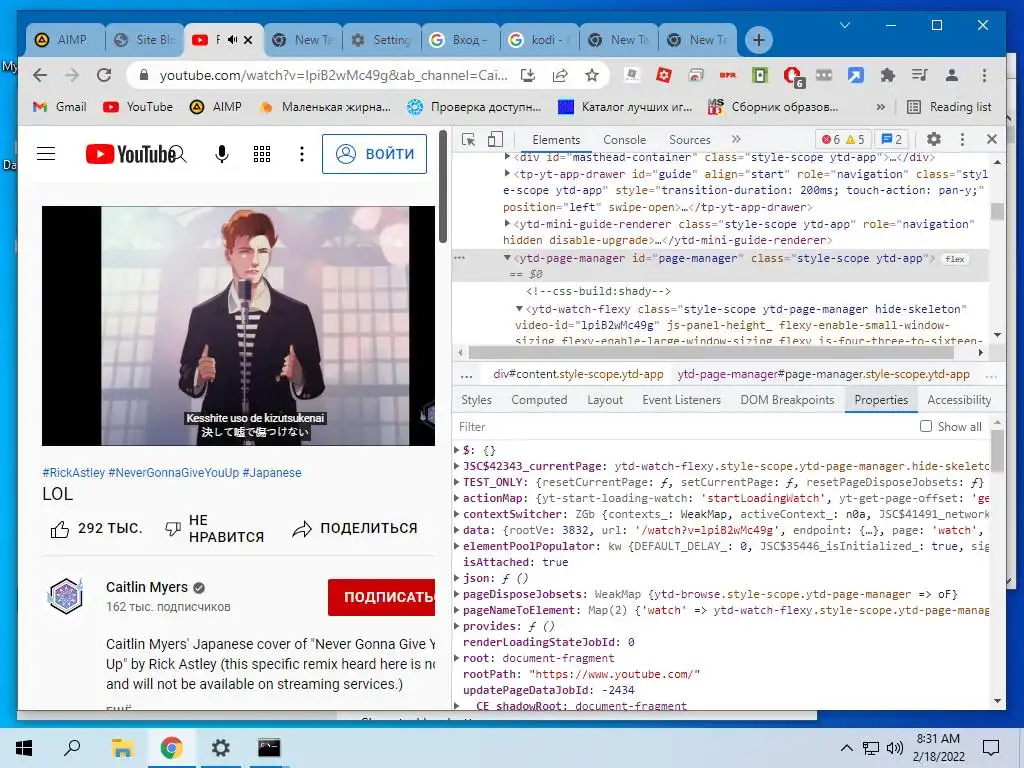This screenshot has height=768, width=1024.
Task: Click the video player area
Action: (238, 326)
